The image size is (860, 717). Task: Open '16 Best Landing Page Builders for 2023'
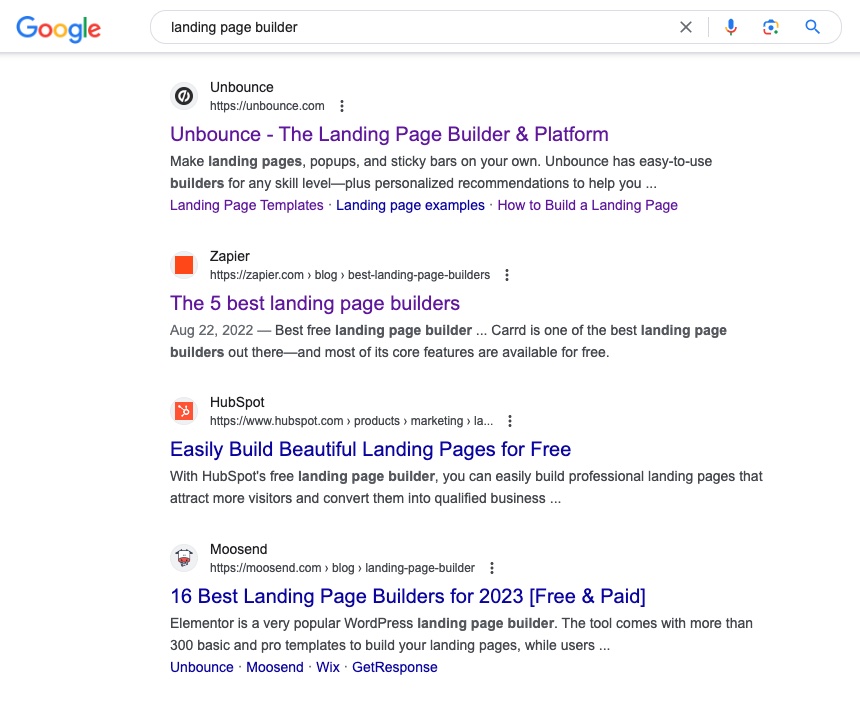[408, 596]
